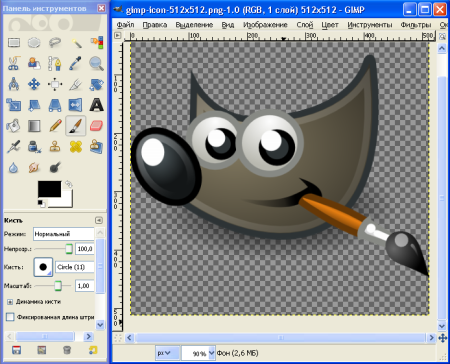Open the Правка menu
The height and width of the screenshot is (364, 450).
[x=155, y=25]
